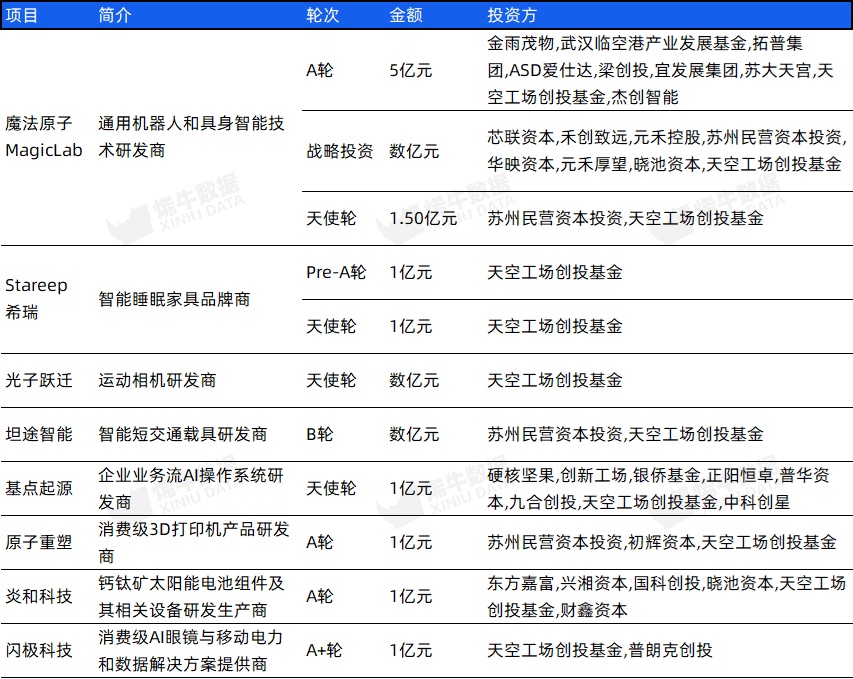Click 光子跃迁 row's 天空工场创投基金 investor
The height and width of the screenshot is (679, 853).
(555, 380)
